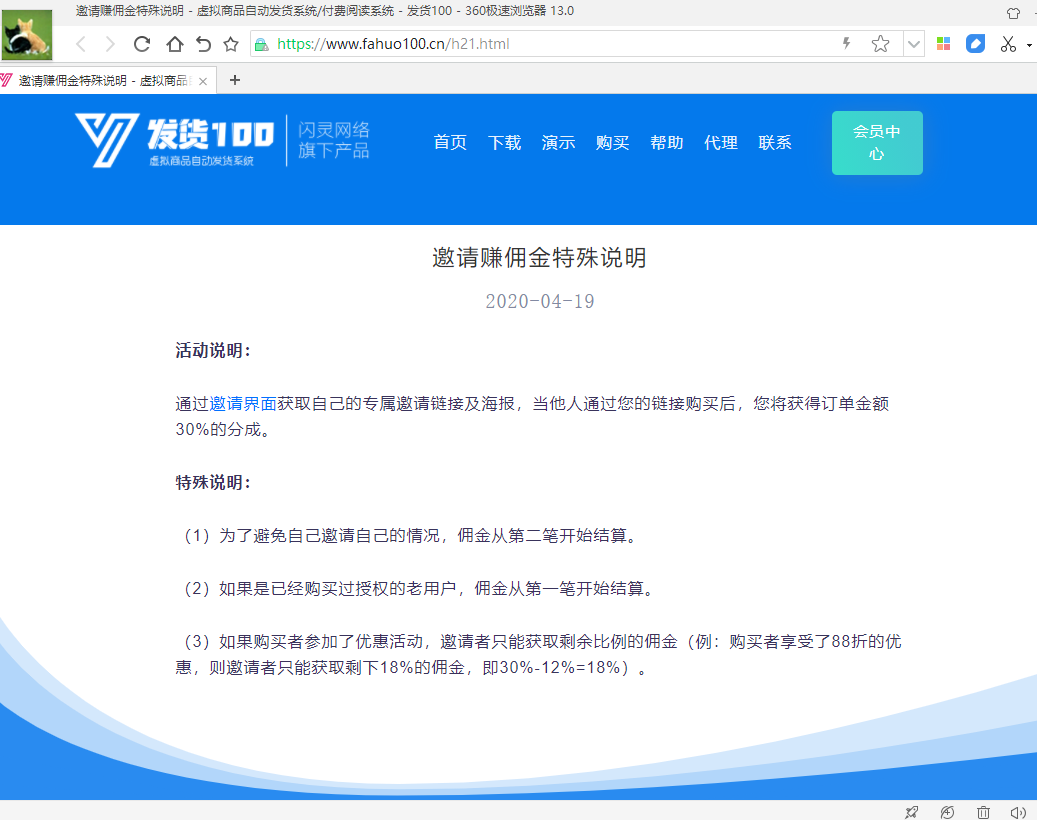Follow the 邀请界面 hyperlink
The image size is (1037, 820).
[x=243, y=404]
